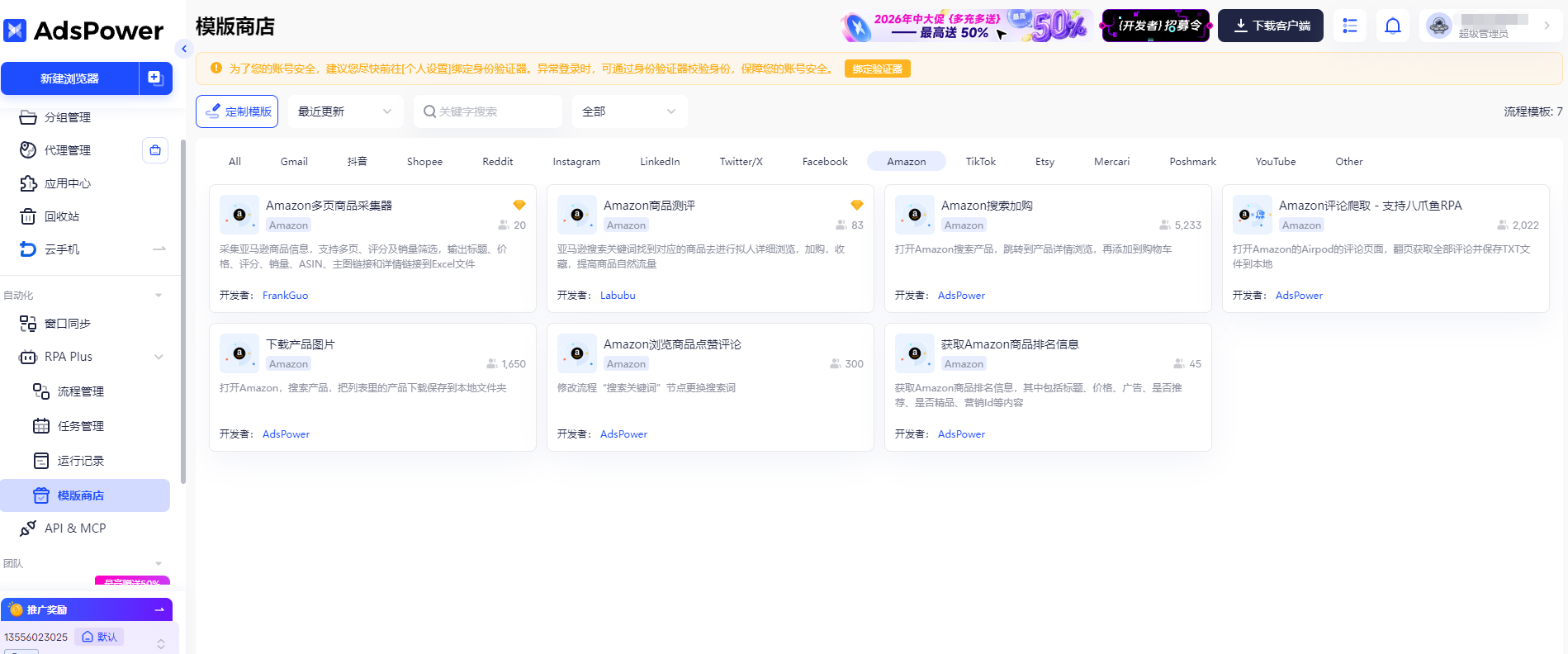Open RPA Plus robot icon
Viewport: 1568px width, 654px height.
(x=28, y=357)
